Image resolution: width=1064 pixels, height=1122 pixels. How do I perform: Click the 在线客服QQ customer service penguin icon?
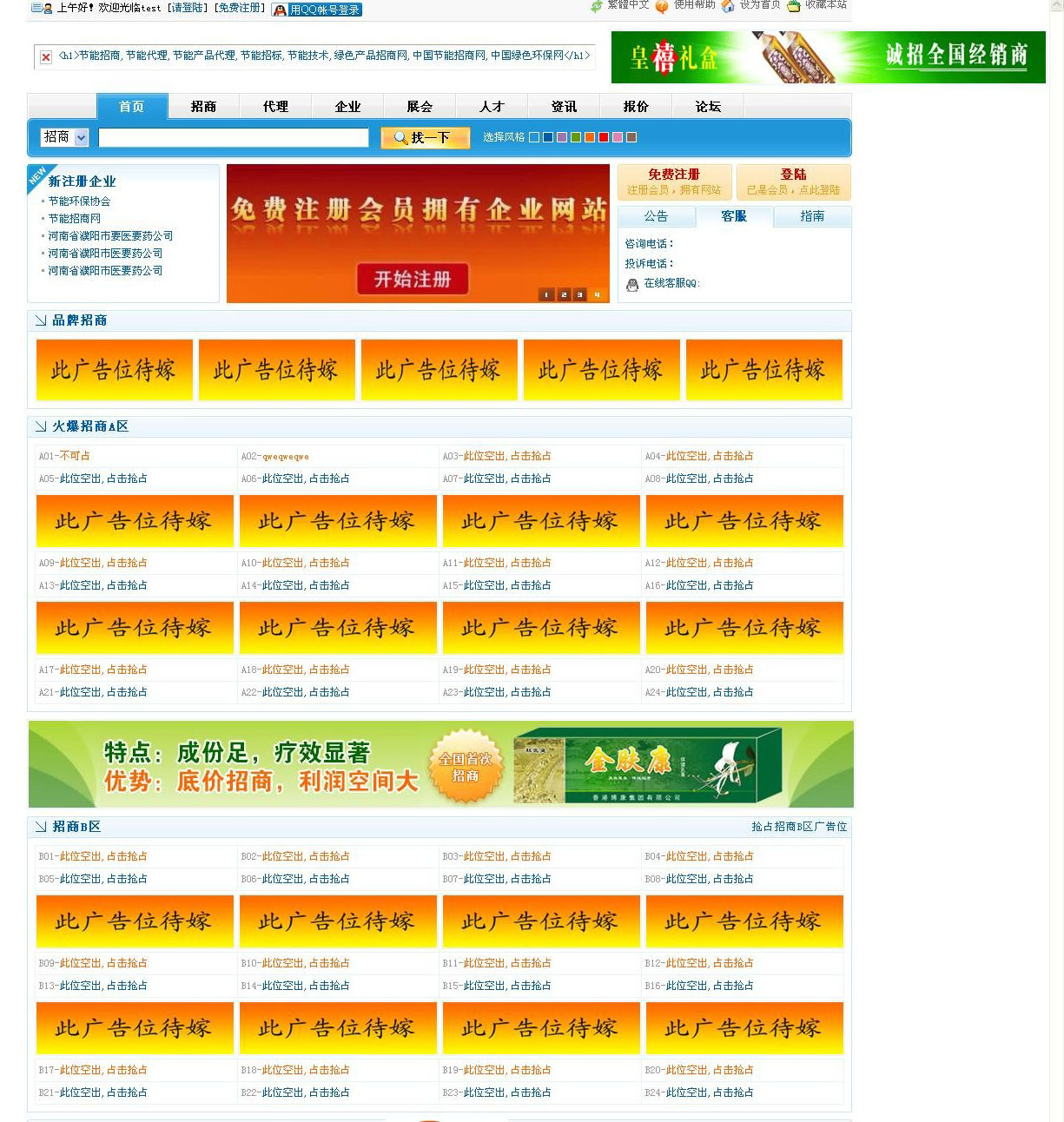pos(632,283)
